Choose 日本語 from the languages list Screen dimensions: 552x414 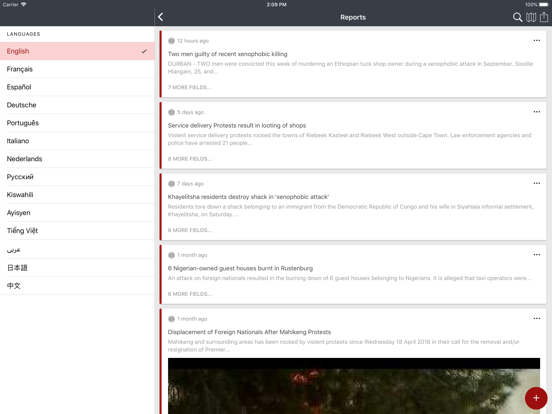pos(77,268)
